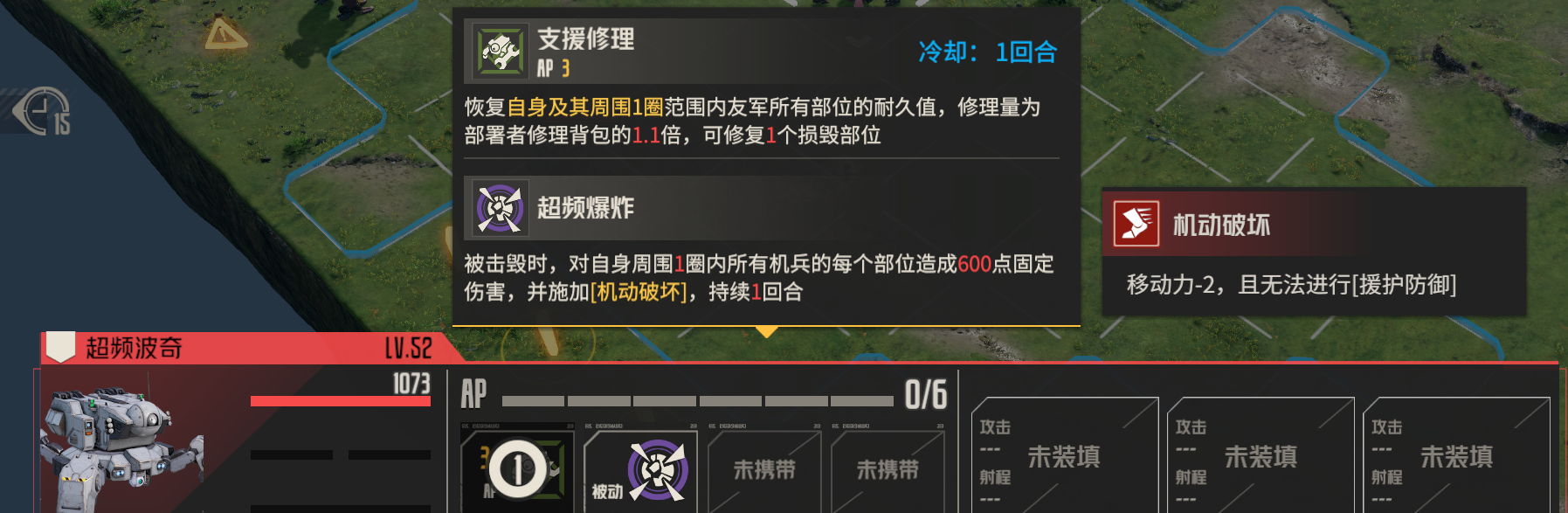Click the 支援修理 skill icon in tooltip
The height and width of the screenshot is (513, 1568).
click(500, 52)
